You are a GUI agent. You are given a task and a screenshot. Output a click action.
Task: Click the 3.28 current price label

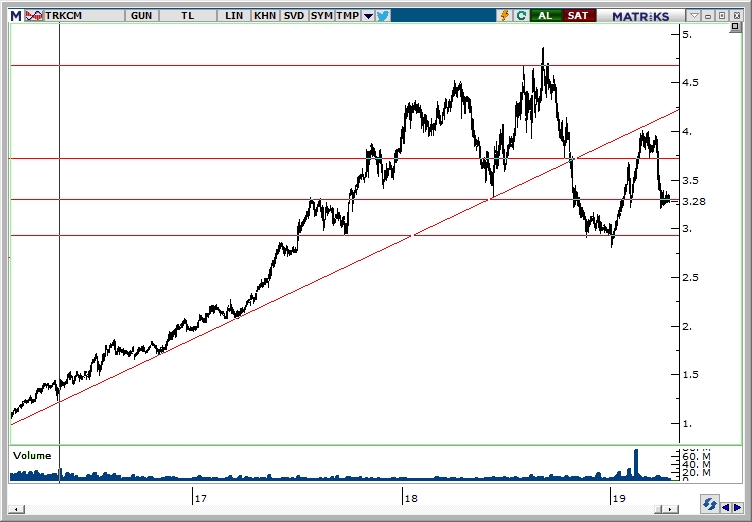point(693,202)
